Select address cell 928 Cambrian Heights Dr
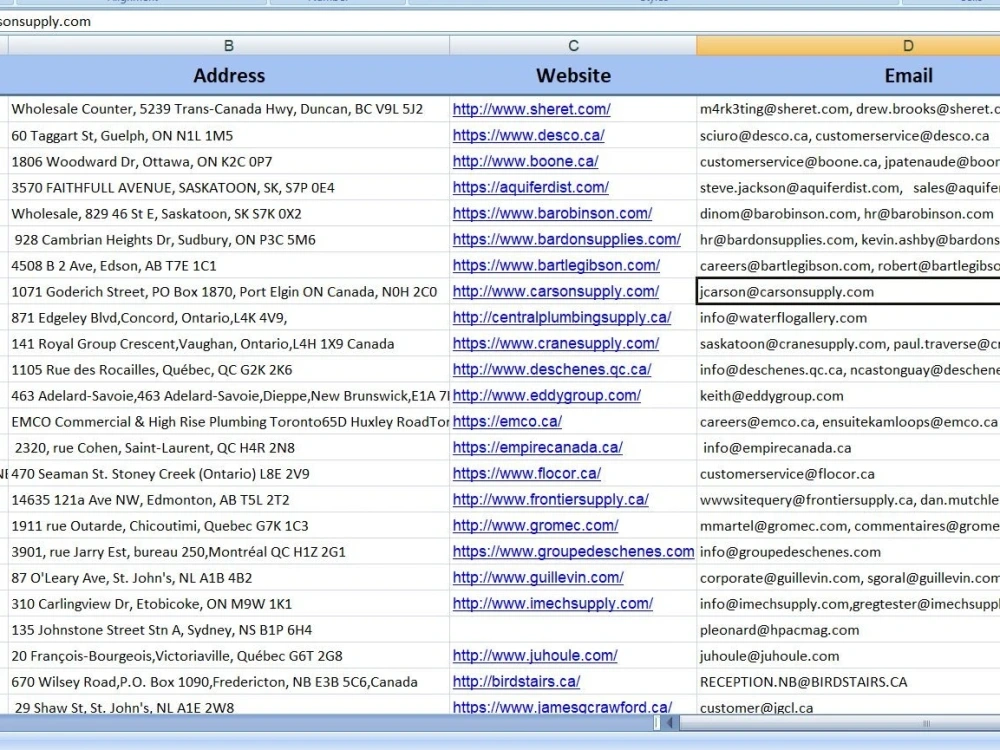The width and height of the screenshot is (1000, 750). coord(228,240)
